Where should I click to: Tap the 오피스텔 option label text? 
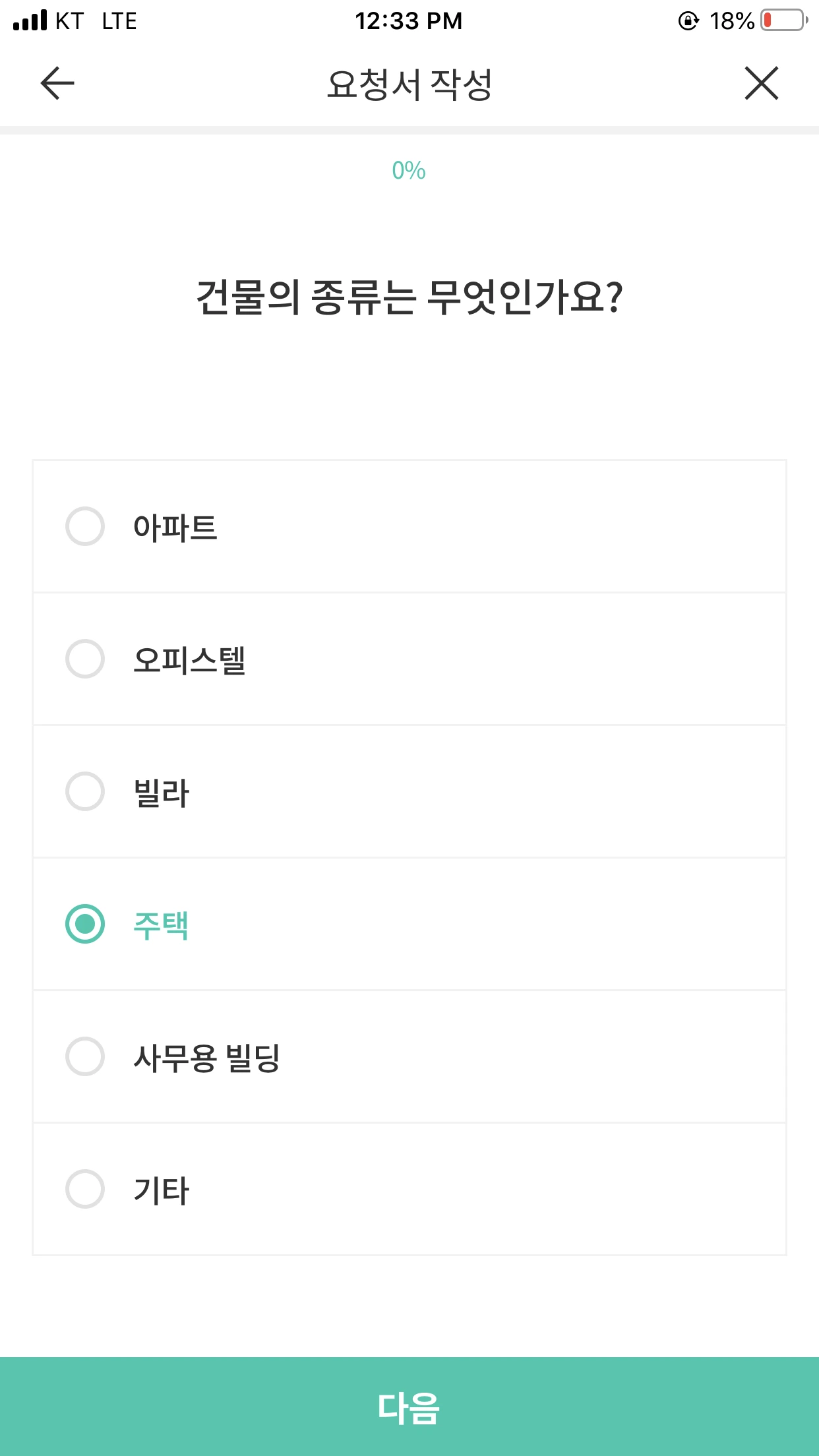[189, 660]
